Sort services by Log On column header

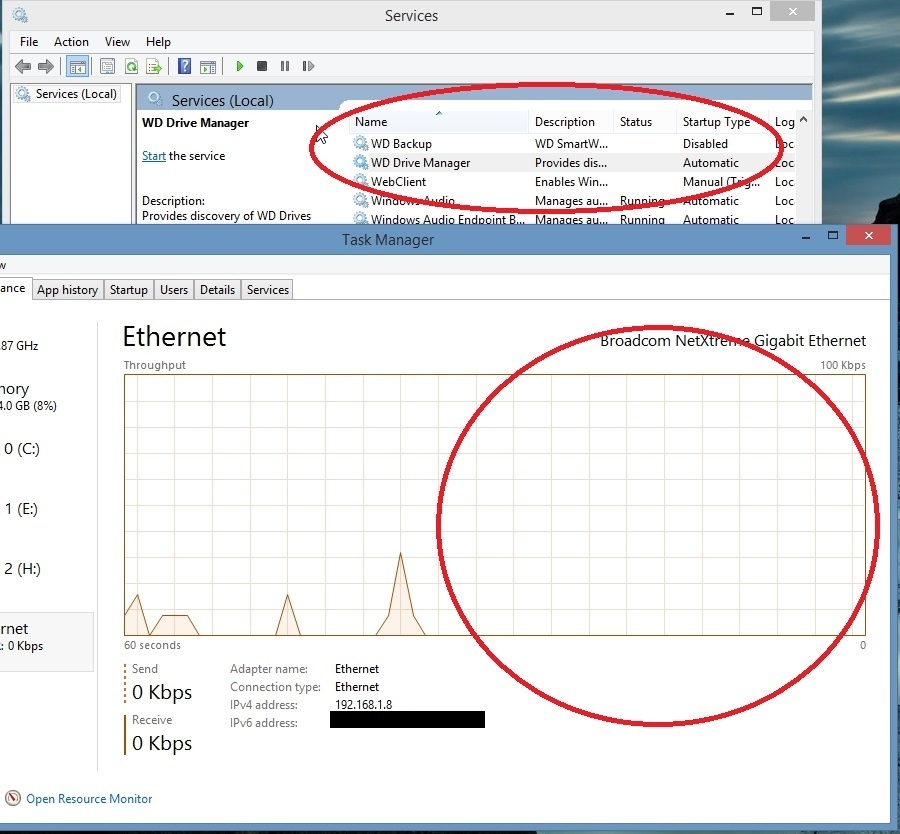tap(783, 122)
